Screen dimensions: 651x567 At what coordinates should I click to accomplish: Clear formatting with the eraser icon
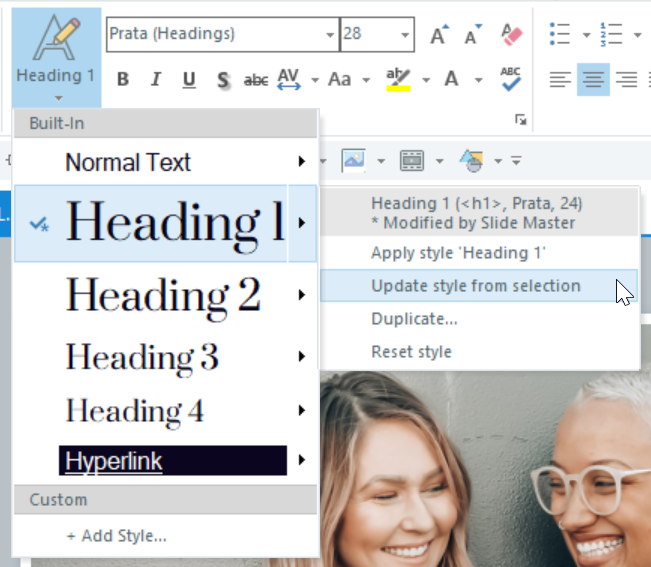[x=511, y=34]
